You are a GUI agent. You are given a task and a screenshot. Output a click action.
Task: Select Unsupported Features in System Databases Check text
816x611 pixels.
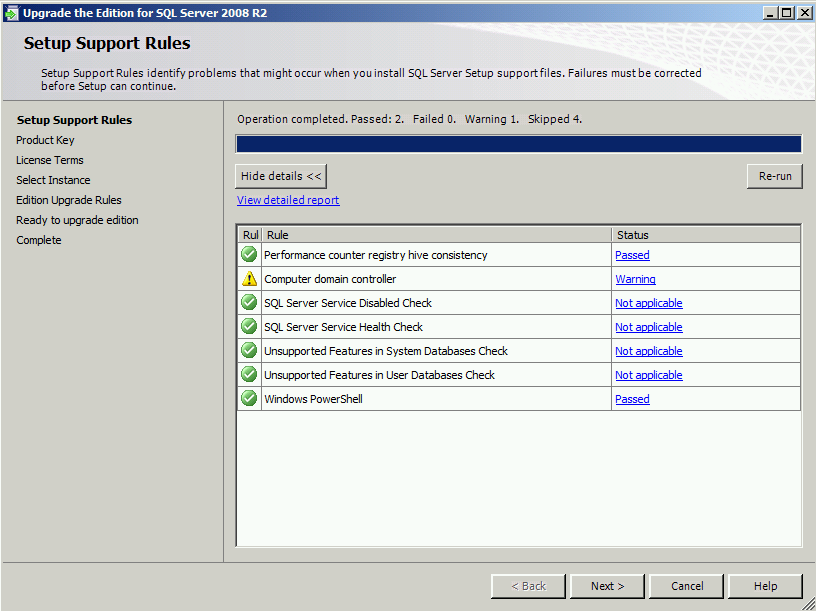click(386, 351)
